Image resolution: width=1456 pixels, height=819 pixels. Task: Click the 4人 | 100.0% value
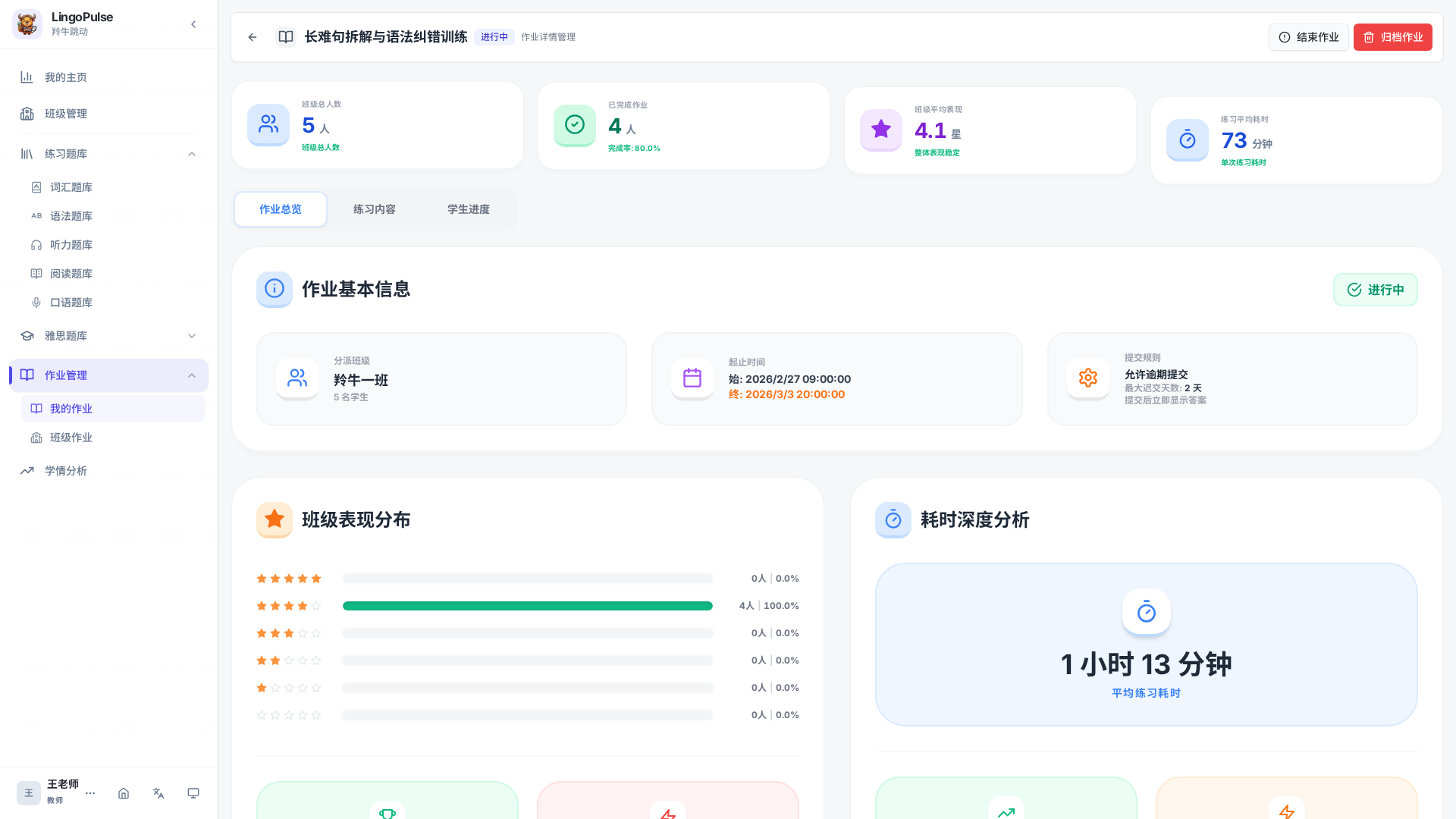pos(769,606)
